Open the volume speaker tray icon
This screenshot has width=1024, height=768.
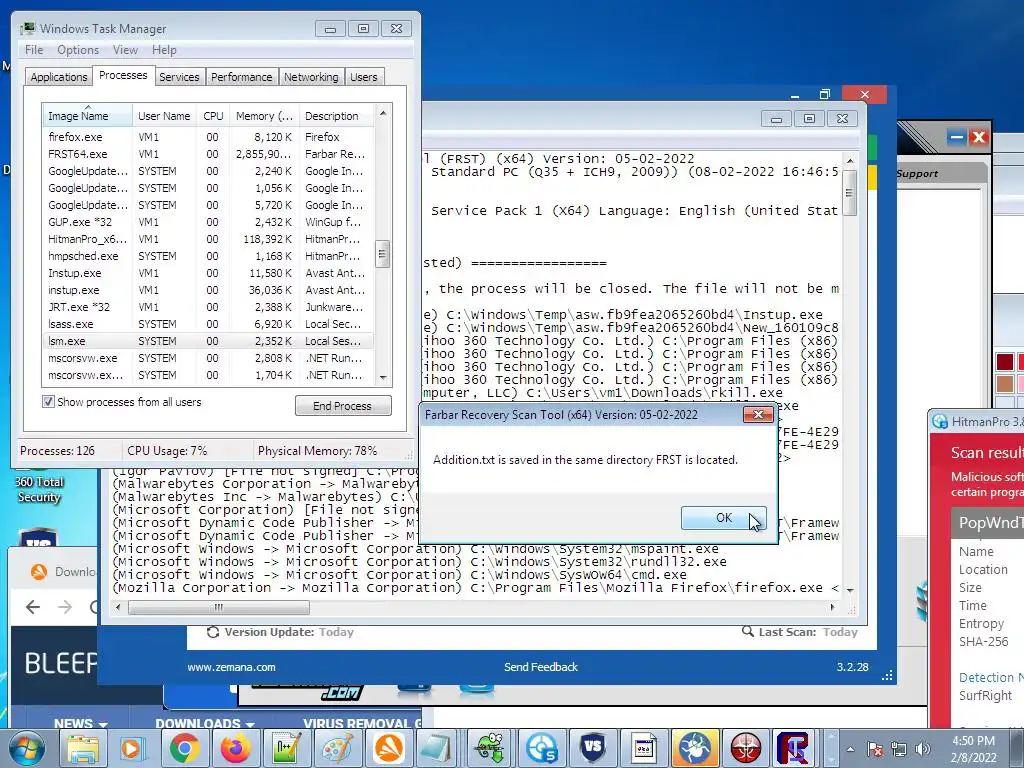923,749
